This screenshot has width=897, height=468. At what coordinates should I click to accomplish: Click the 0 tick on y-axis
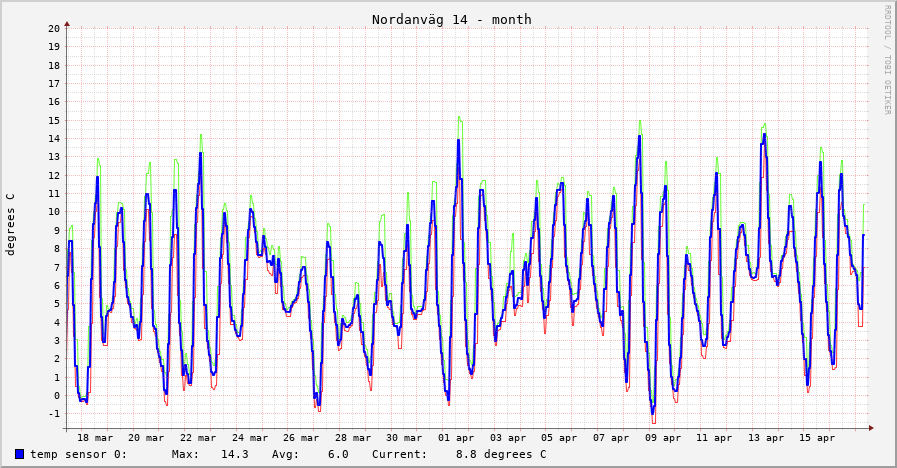coord(57,396)
